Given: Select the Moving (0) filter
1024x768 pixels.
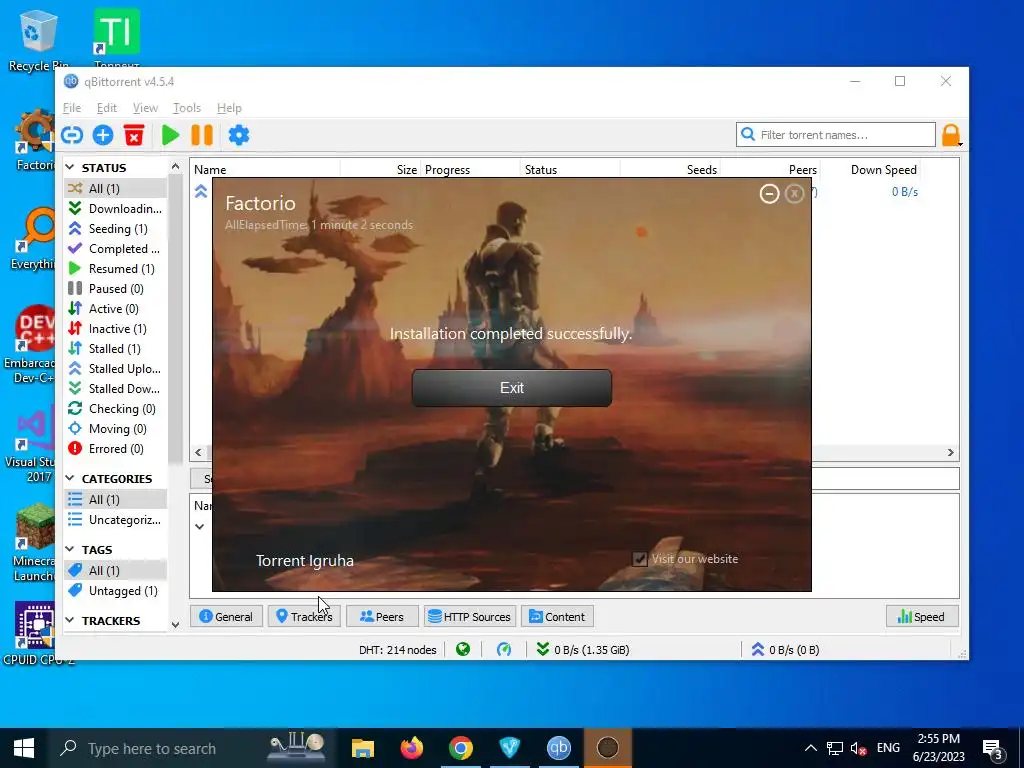Looking at the screenshot, I should (x=116, y=428).
